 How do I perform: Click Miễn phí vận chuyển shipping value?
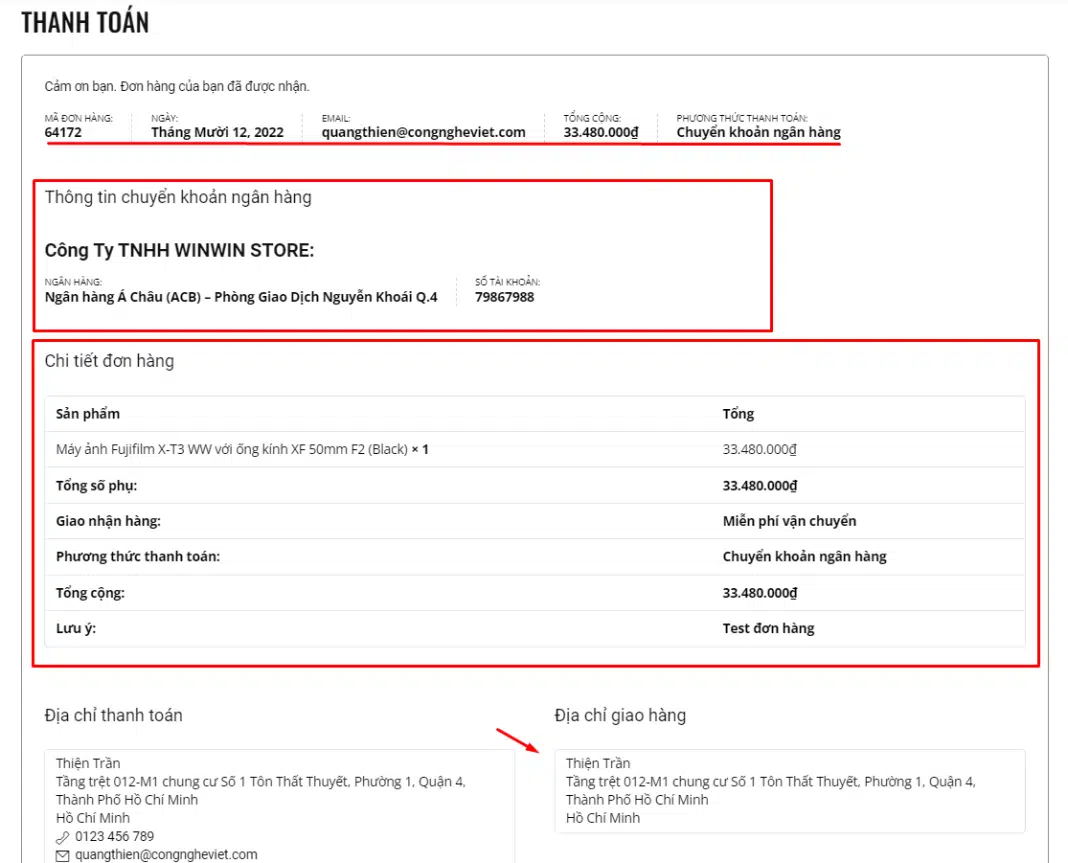point(789,521)
